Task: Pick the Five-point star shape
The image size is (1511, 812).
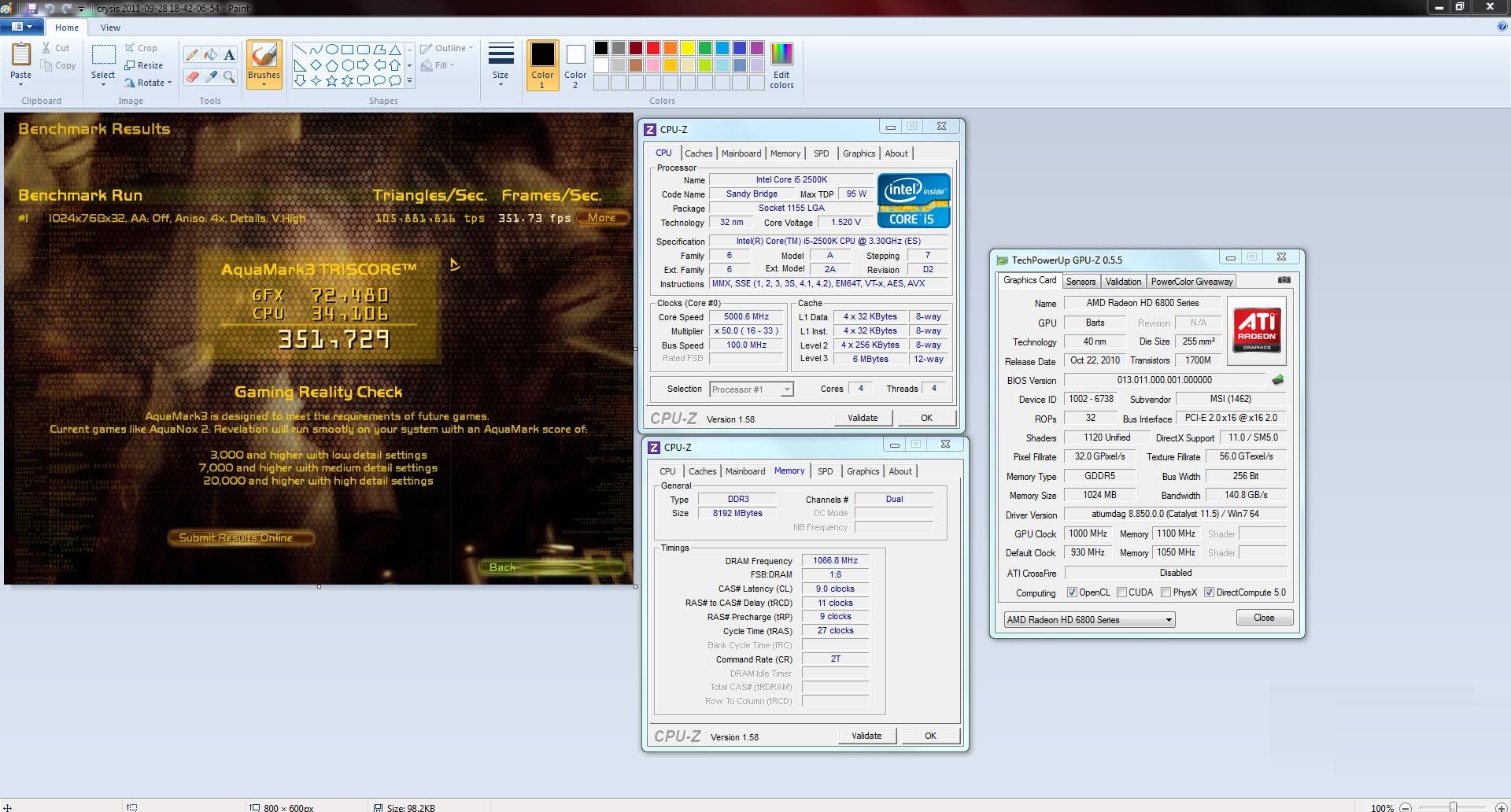Action: pos(331,80)
